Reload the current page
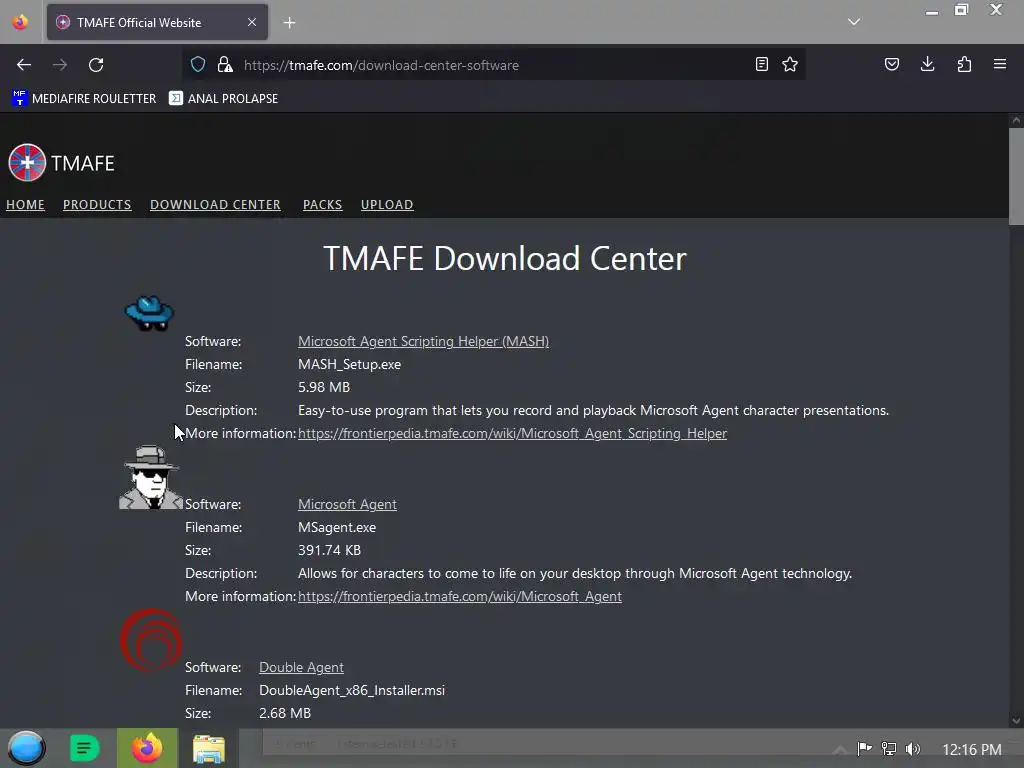 pyautogui.click(x=96, y=65)
